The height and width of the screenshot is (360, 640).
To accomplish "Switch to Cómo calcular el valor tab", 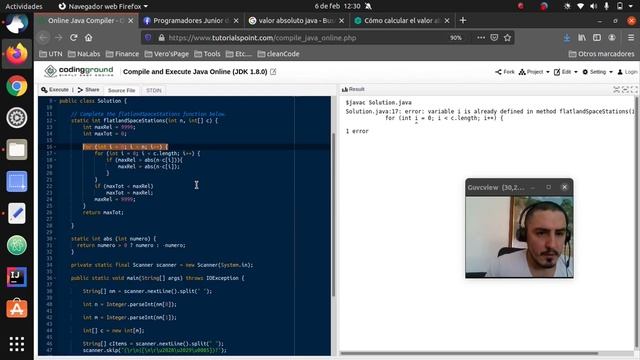I will (x=402, y=20).
